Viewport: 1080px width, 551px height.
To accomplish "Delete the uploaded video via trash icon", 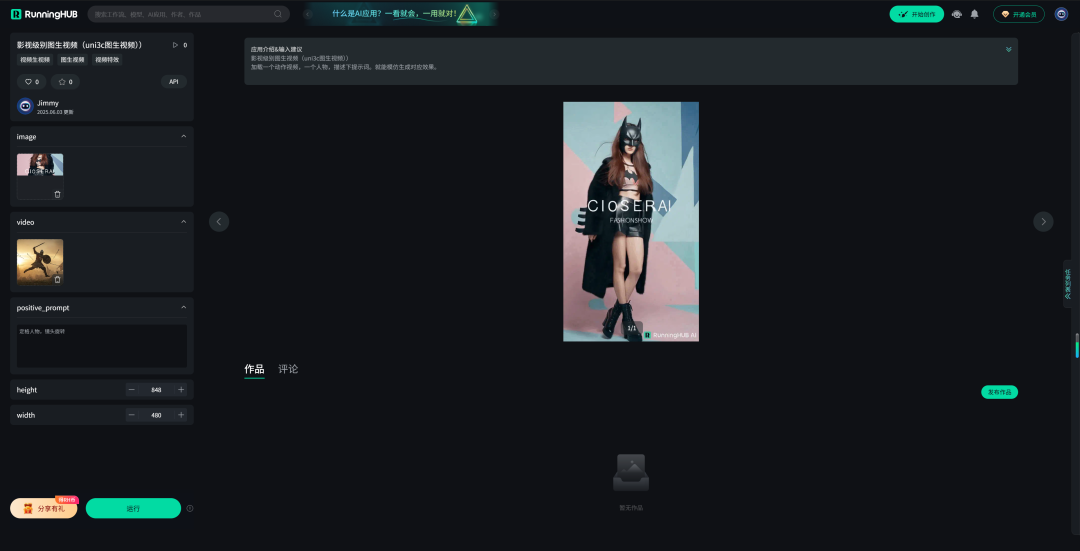I will point(57,280).
